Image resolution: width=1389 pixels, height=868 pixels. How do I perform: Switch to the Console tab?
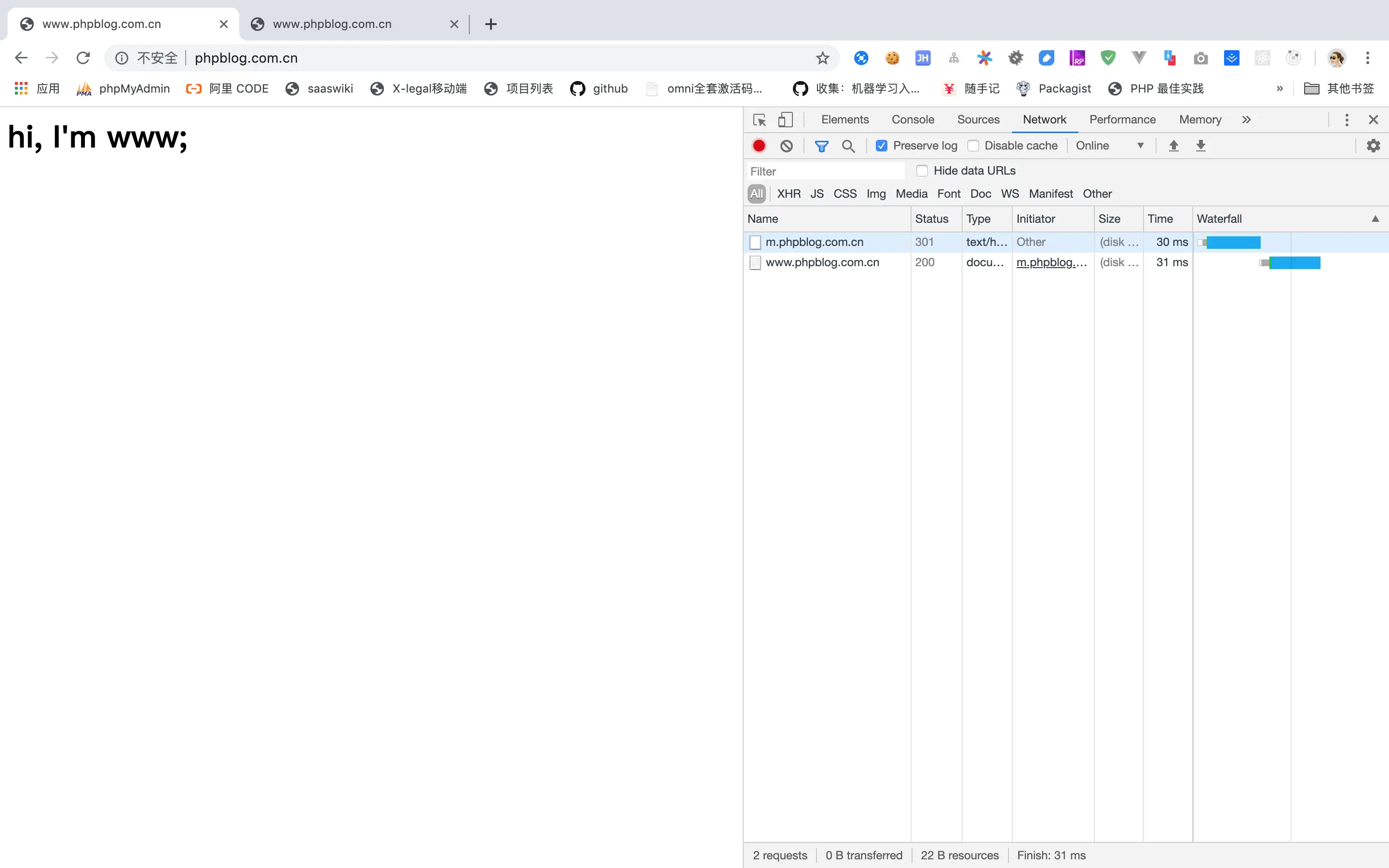912,120
